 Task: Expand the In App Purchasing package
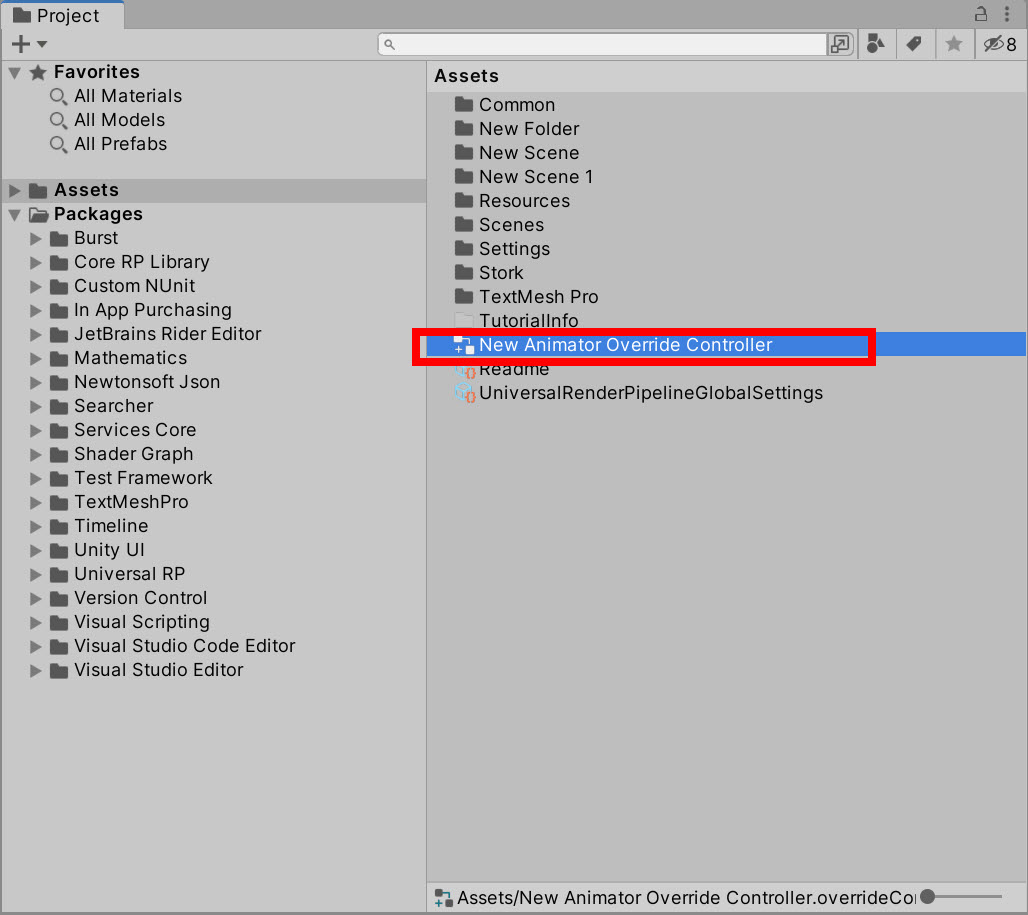[x=35, y=311]
